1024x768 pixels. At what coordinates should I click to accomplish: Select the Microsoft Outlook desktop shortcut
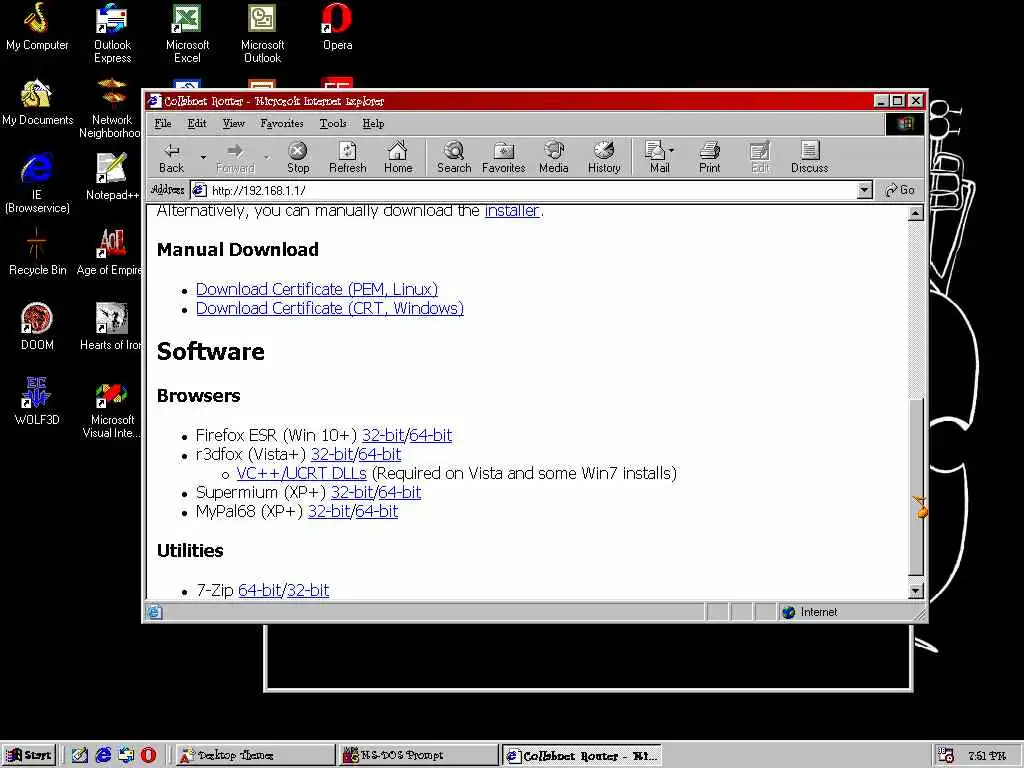tap(263, 33)
